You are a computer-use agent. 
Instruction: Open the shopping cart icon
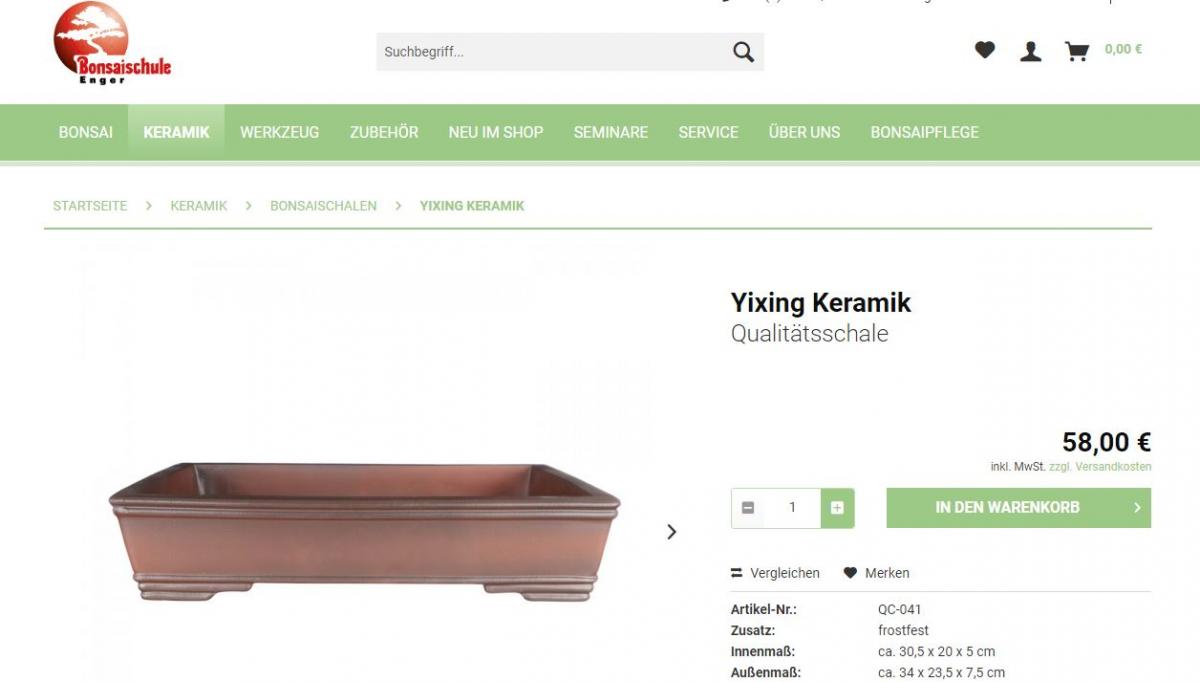click(1077, 51)
